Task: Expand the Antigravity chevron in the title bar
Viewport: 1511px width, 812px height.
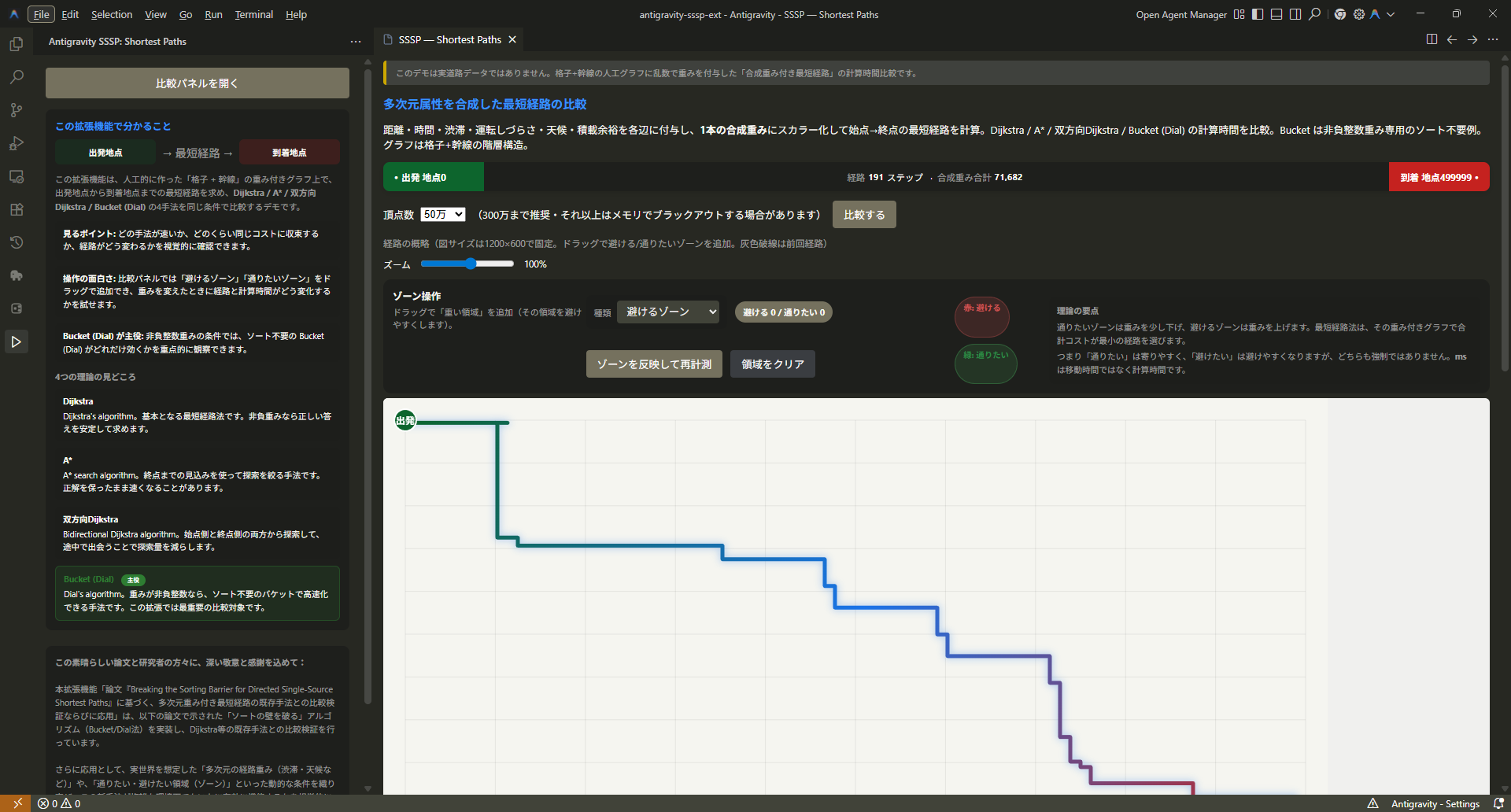Action: [x=1391, y=14]
